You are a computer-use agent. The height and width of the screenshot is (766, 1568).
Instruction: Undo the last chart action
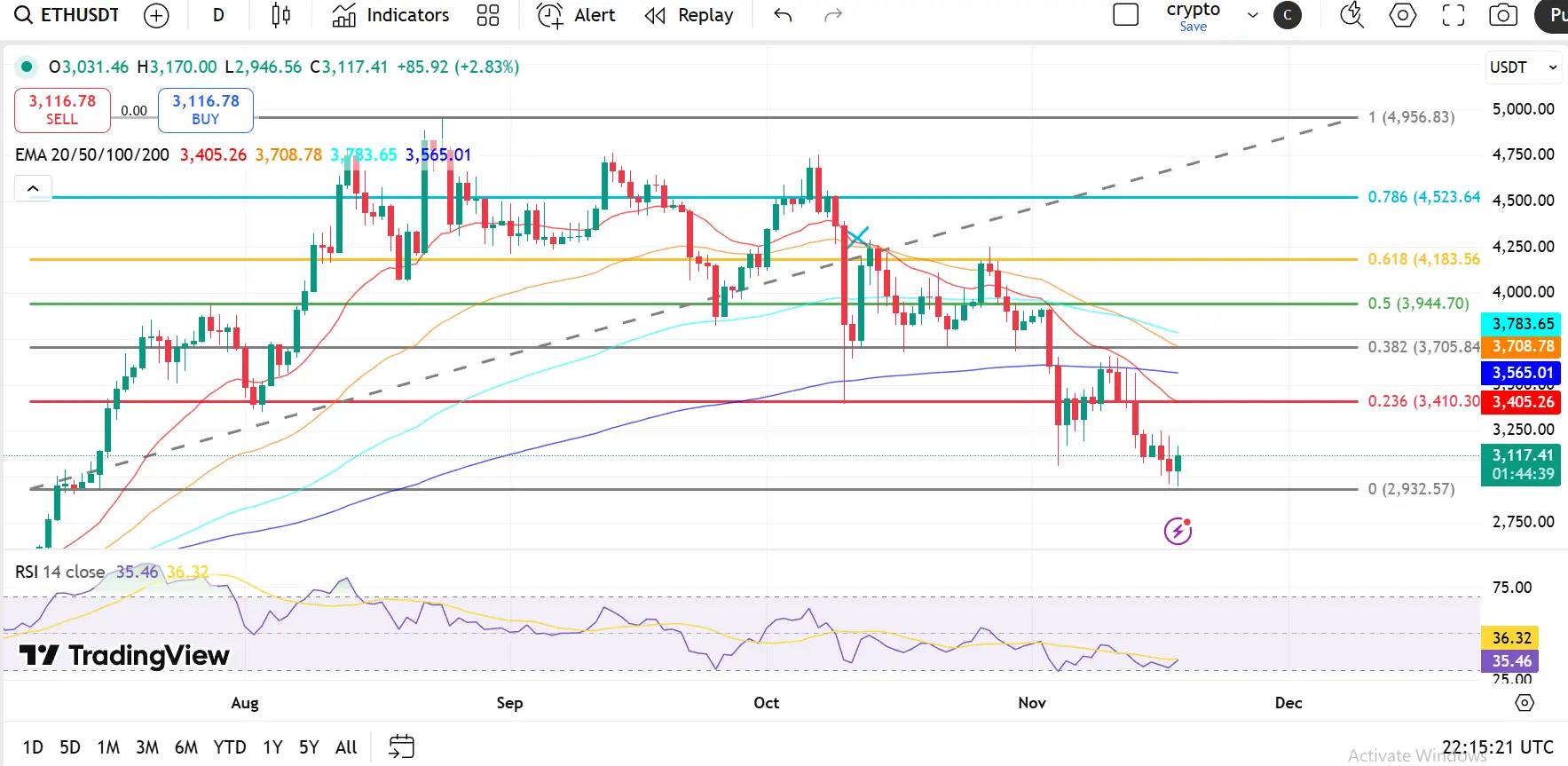[x=783, y=15]
